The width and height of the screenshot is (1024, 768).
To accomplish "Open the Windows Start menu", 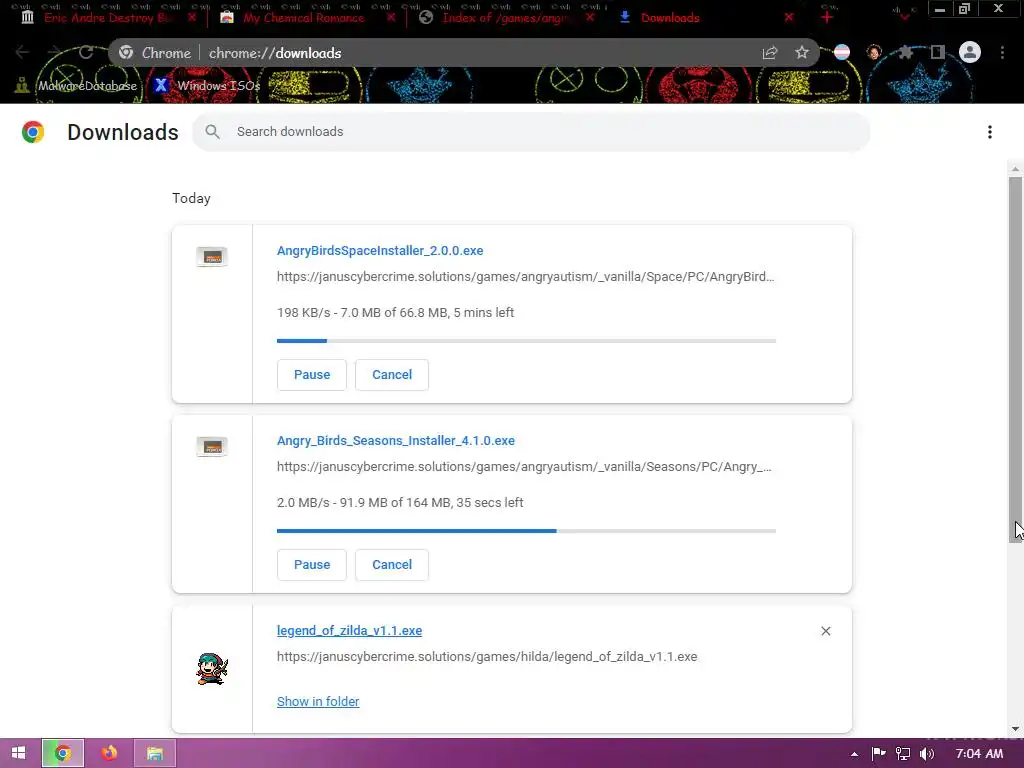I will (x=18, y=753).
